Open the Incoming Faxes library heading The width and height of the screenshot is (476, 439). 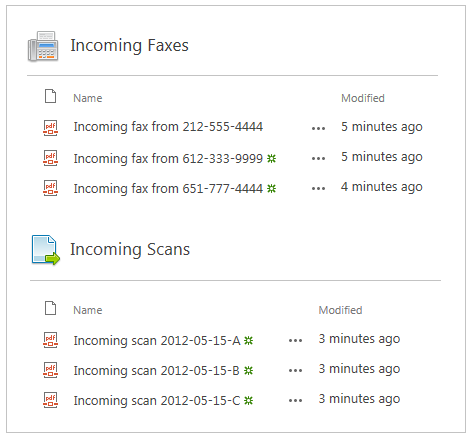pyautogui.click(x=129, y=46)
